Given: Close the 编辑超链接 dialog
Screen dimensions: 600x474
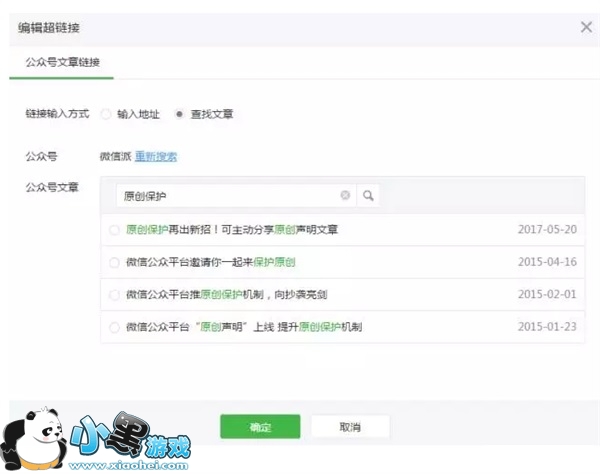Looking at the screenshot, I should pyautogui.click(x=586, y=27).
